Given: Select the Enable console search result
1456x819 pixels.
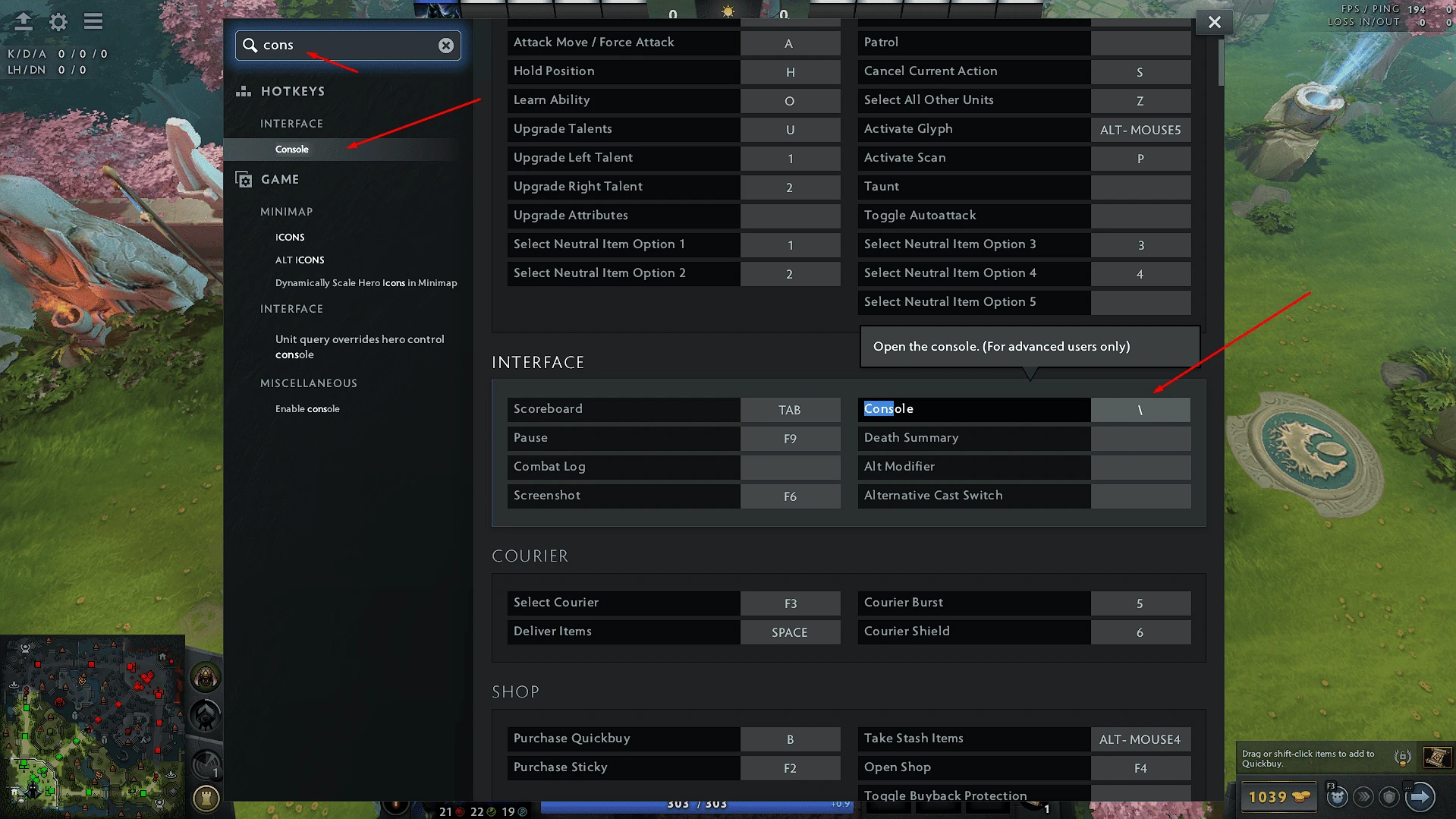Looking at the screenshot, I should point(307,408).
